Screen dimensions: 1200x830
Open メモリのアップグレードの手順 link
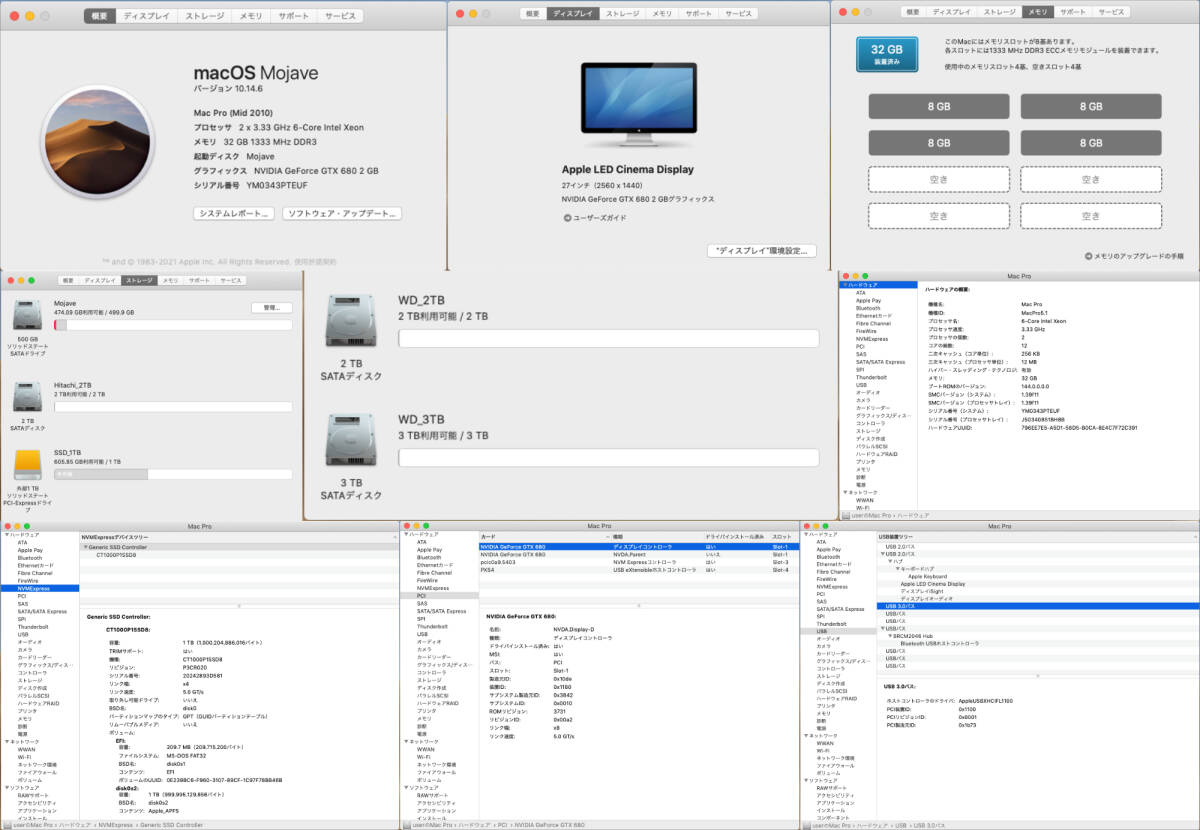pos(1140,256)
